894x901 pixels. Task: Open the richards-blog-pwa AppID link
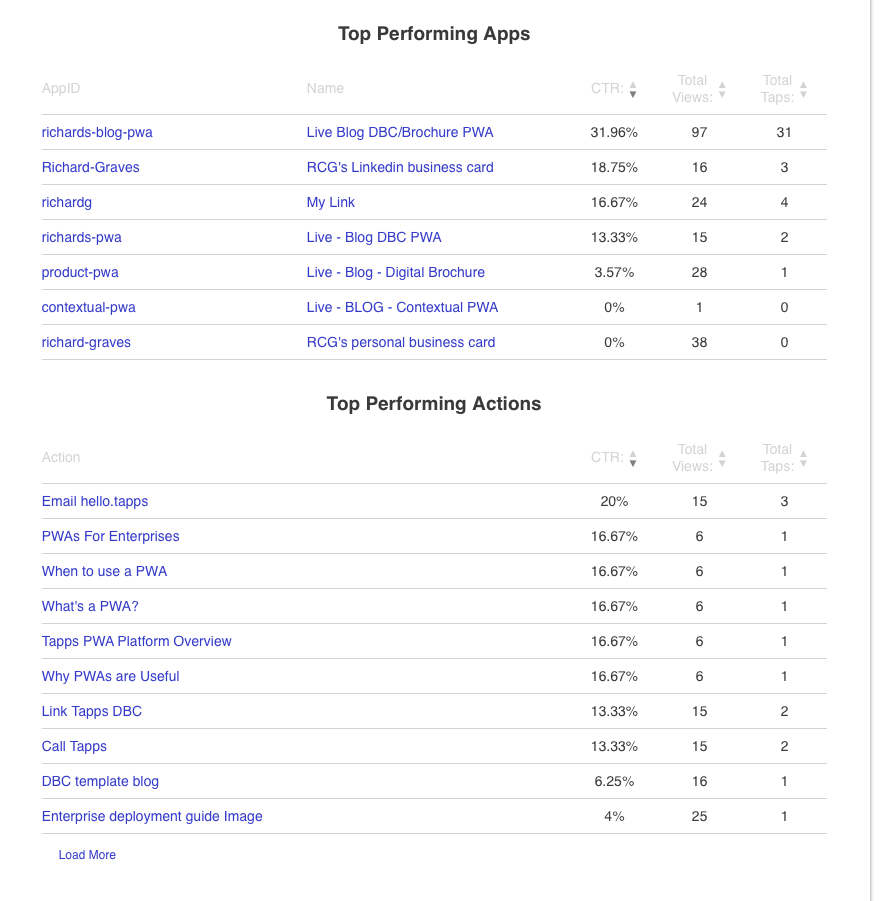click(x=97, y=132)
